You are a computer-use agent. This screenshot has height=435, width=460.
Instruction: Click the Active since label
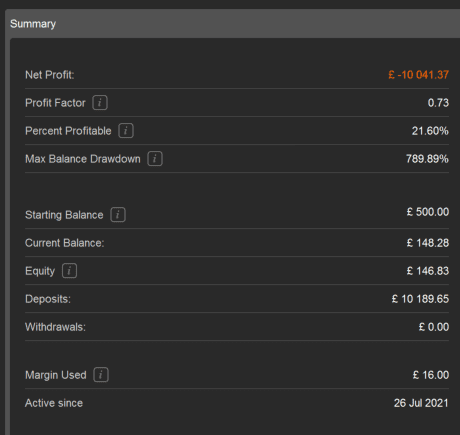54,403
